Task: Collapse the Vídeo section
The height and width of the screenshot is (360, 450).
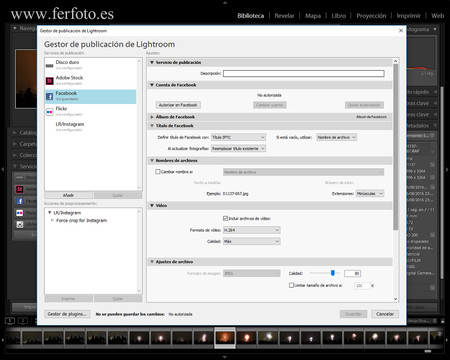Action: click(x=152, y=206)
